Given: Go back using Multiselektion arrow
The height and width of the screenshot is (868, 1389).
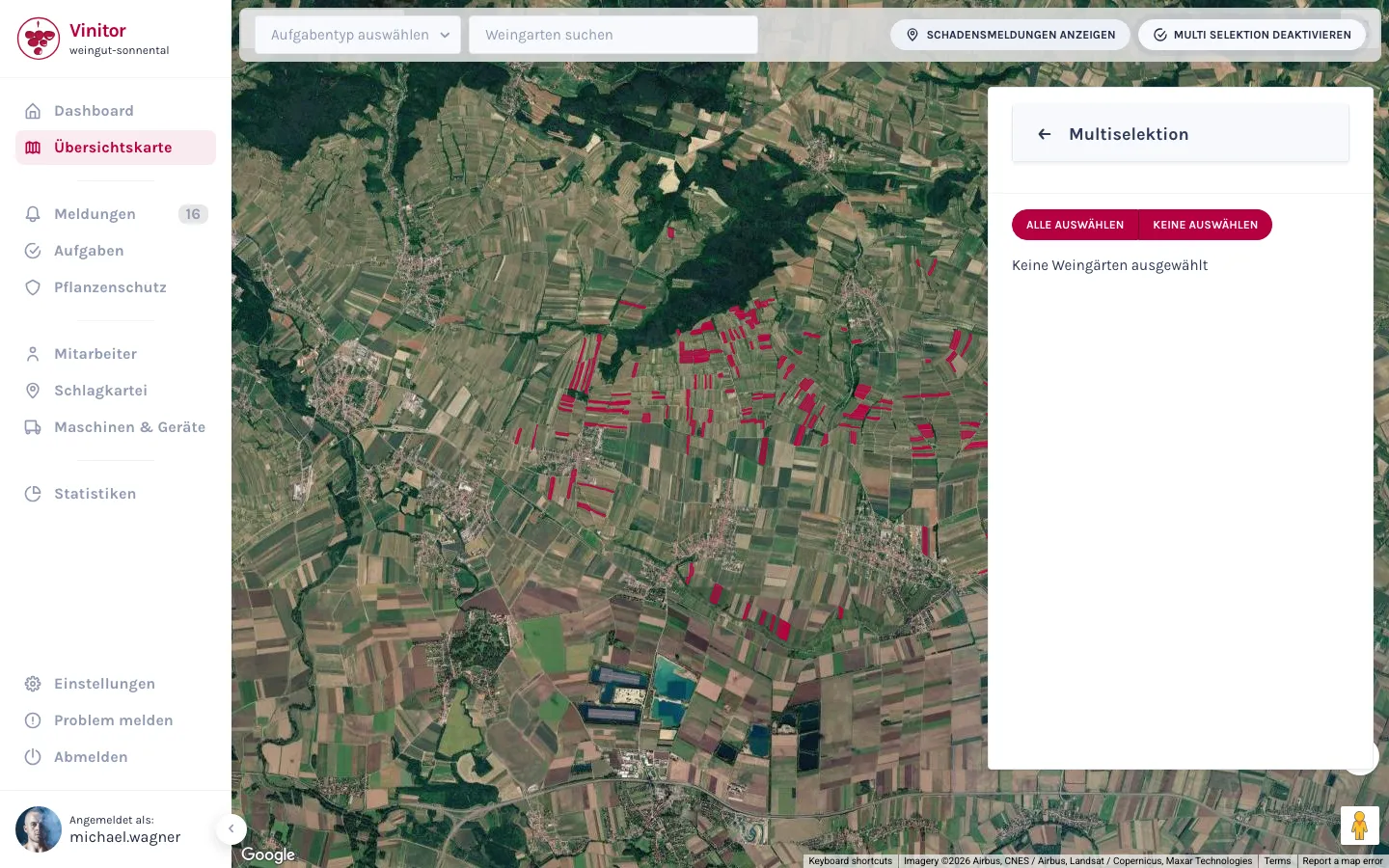Looking at the screenshot, I should [x=1044, y=134].
